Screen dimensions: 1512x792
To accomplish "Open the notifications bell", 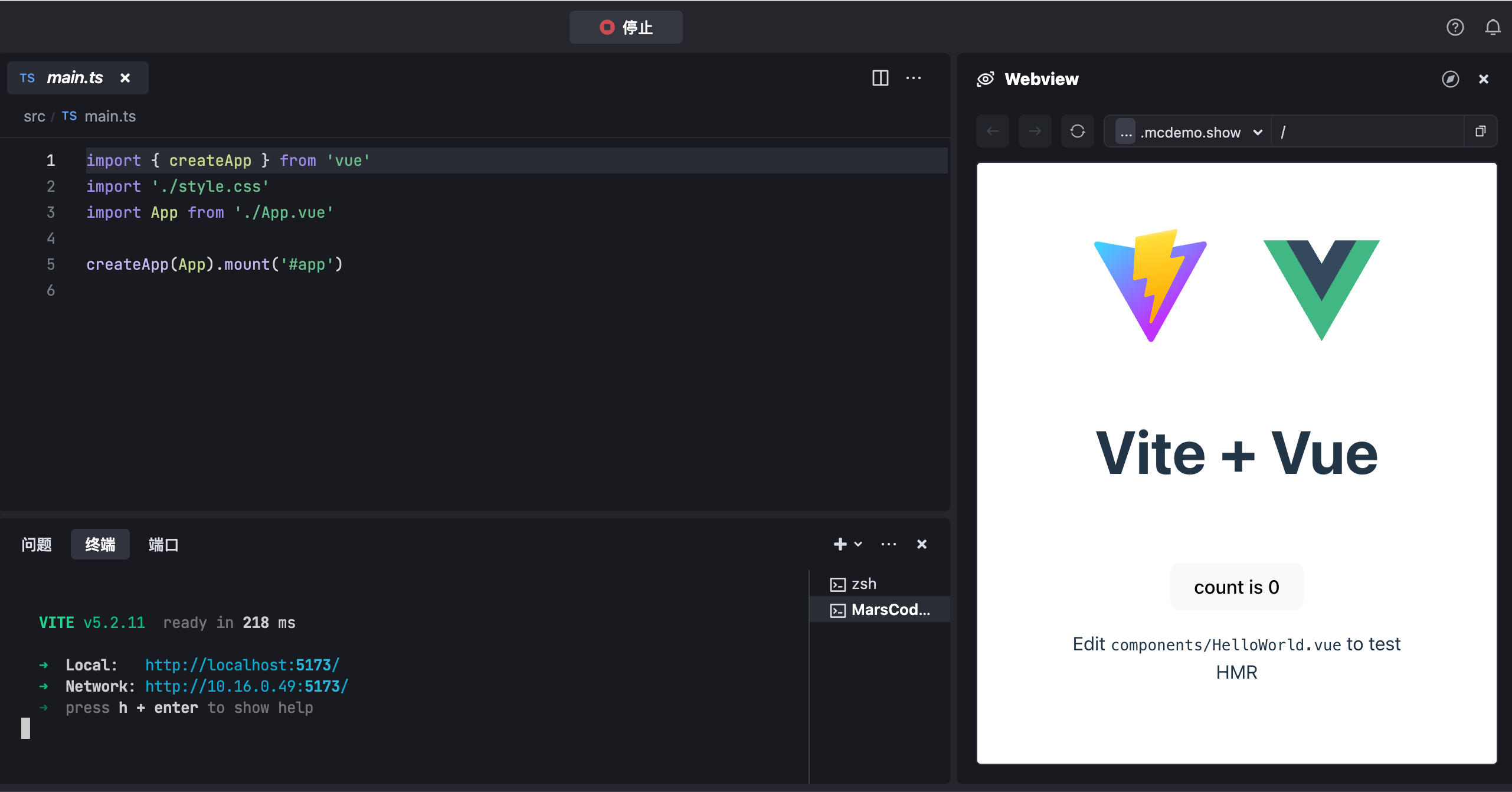I will coord(1493,27).
